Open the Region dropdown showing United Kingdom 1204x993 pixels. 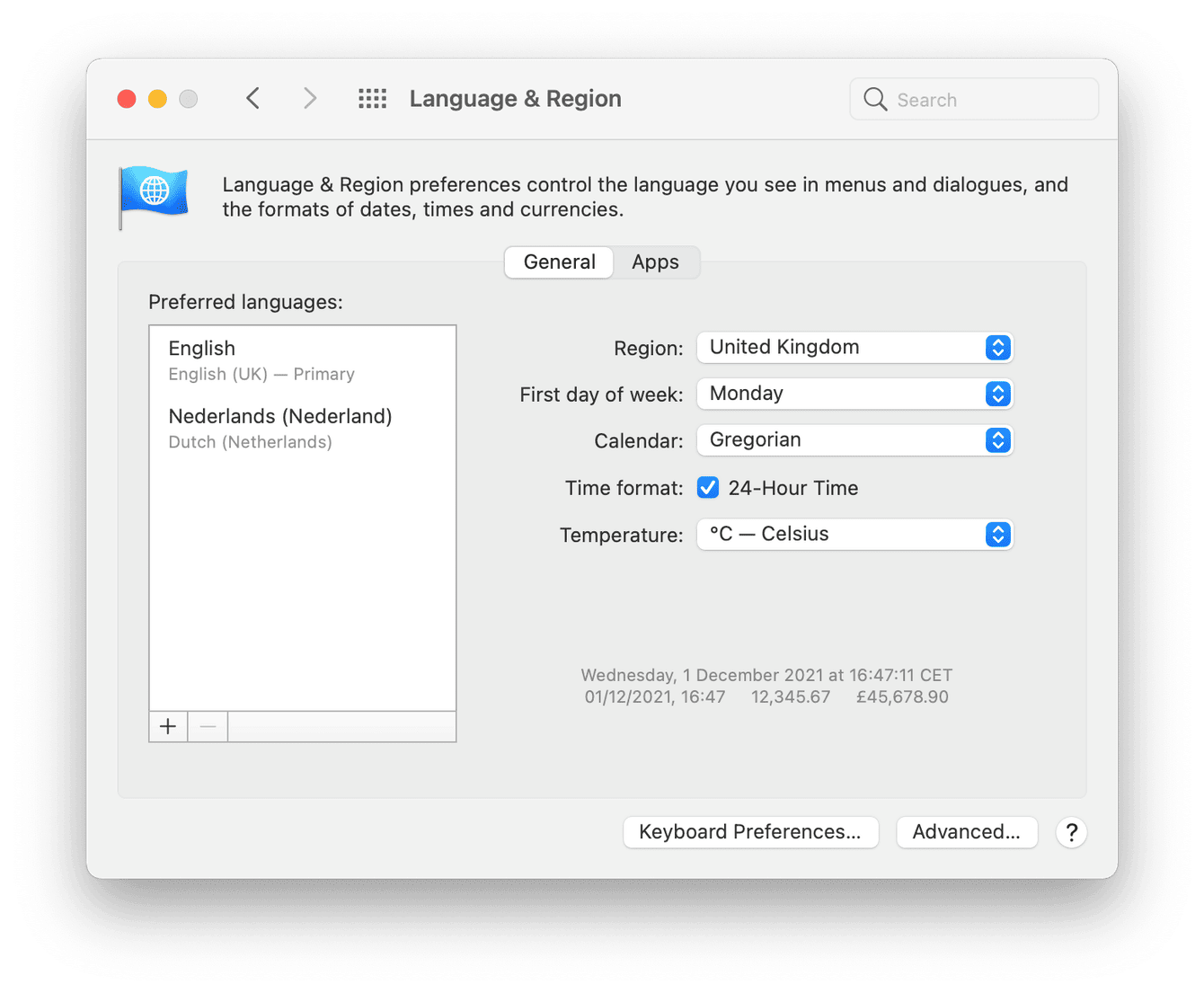854,348
